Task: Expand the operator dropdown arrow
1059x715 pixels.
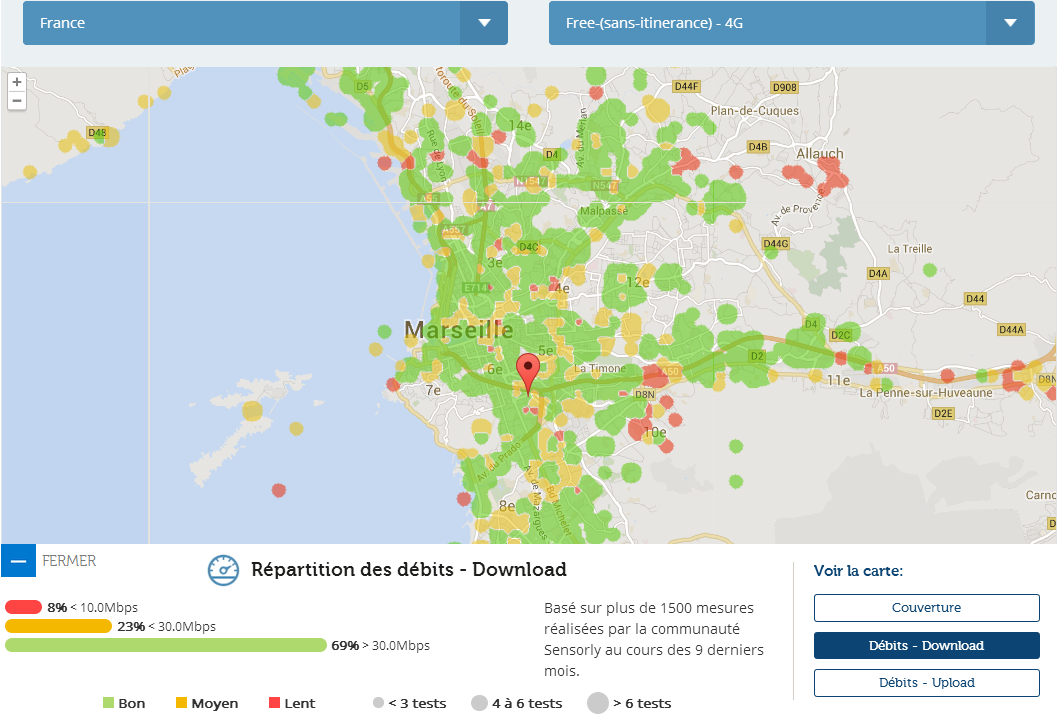Action: 1010,23
